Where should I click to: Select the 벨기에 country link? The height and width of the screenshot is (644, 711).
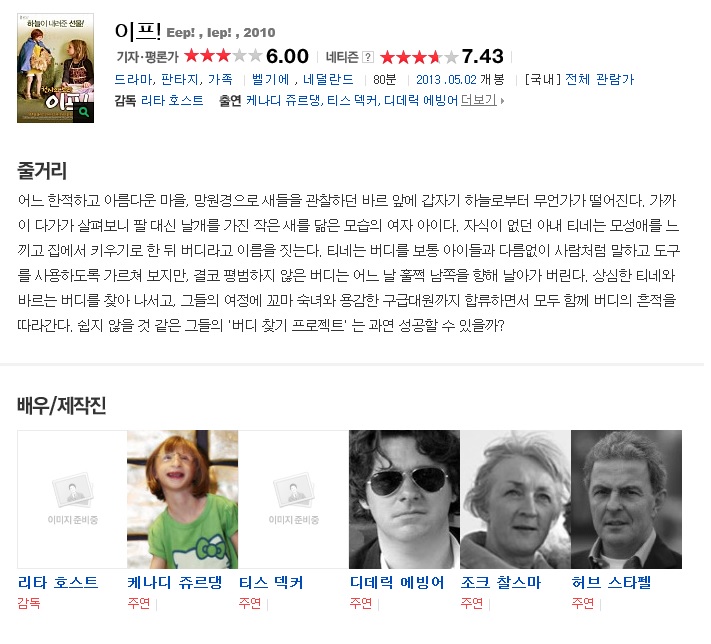click(271, 80)
